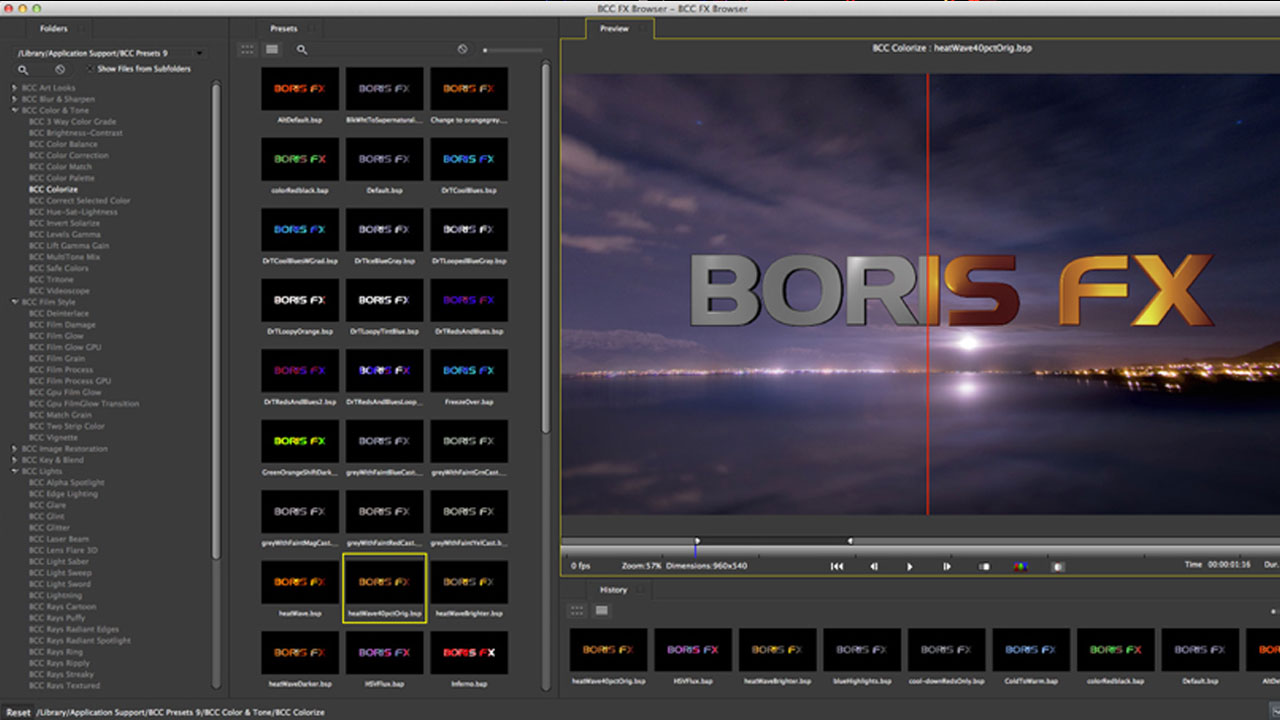
Task: Choose the heatWave.bsp preset thumbnail
Action: (300, 582)
